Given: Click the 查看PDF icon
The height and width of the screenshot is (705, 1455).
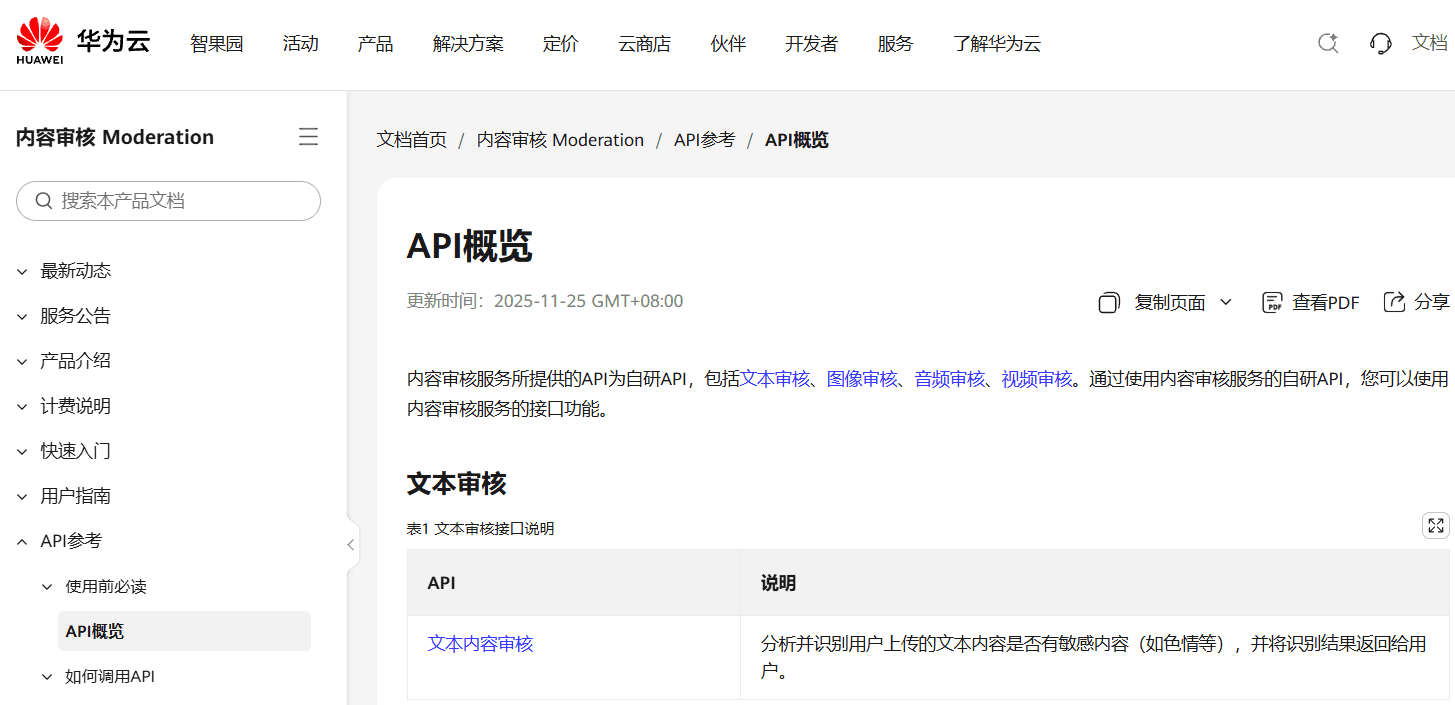Looking at the screenshot, I should click(1272, 302).
